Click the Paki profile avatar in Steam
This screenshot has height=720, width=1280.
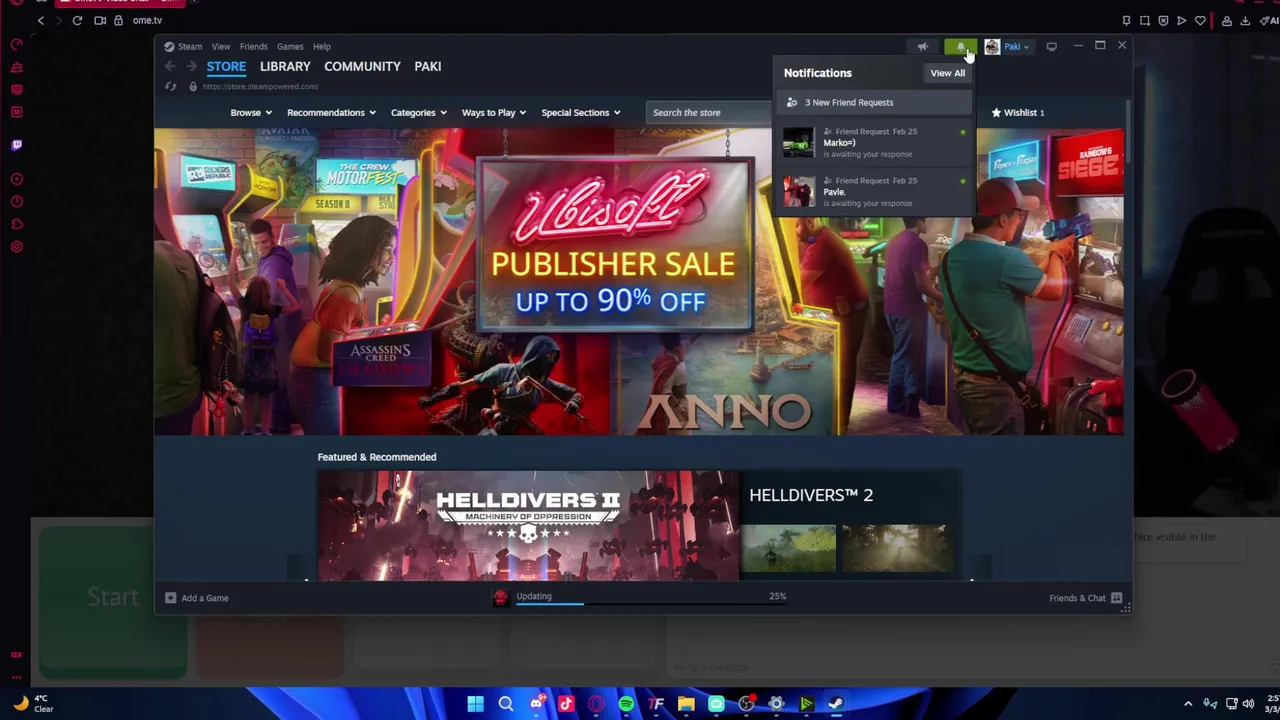click(x=992, y=46)
